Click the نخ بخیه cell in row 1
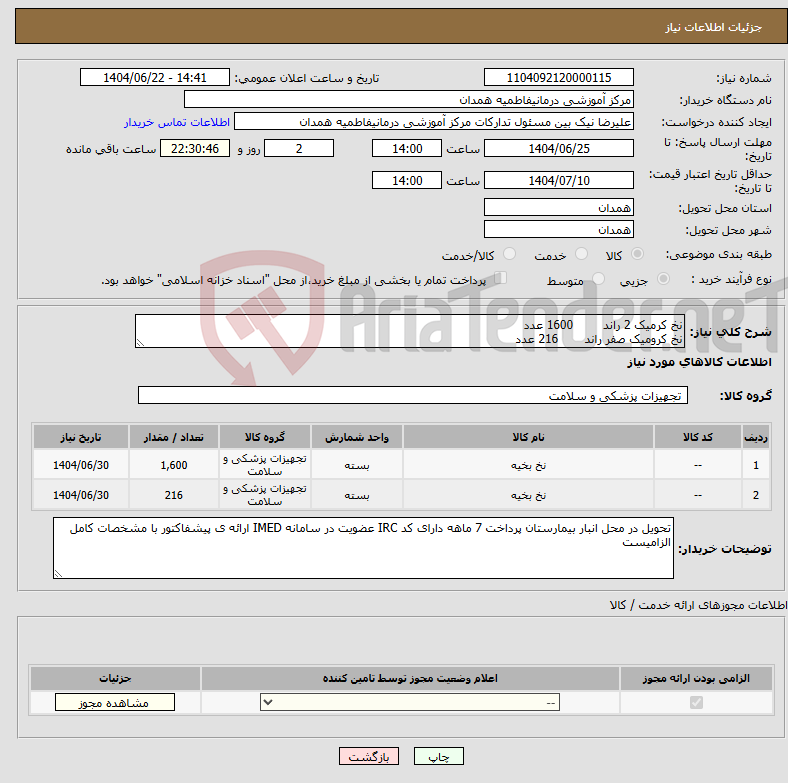 point(528,465)
